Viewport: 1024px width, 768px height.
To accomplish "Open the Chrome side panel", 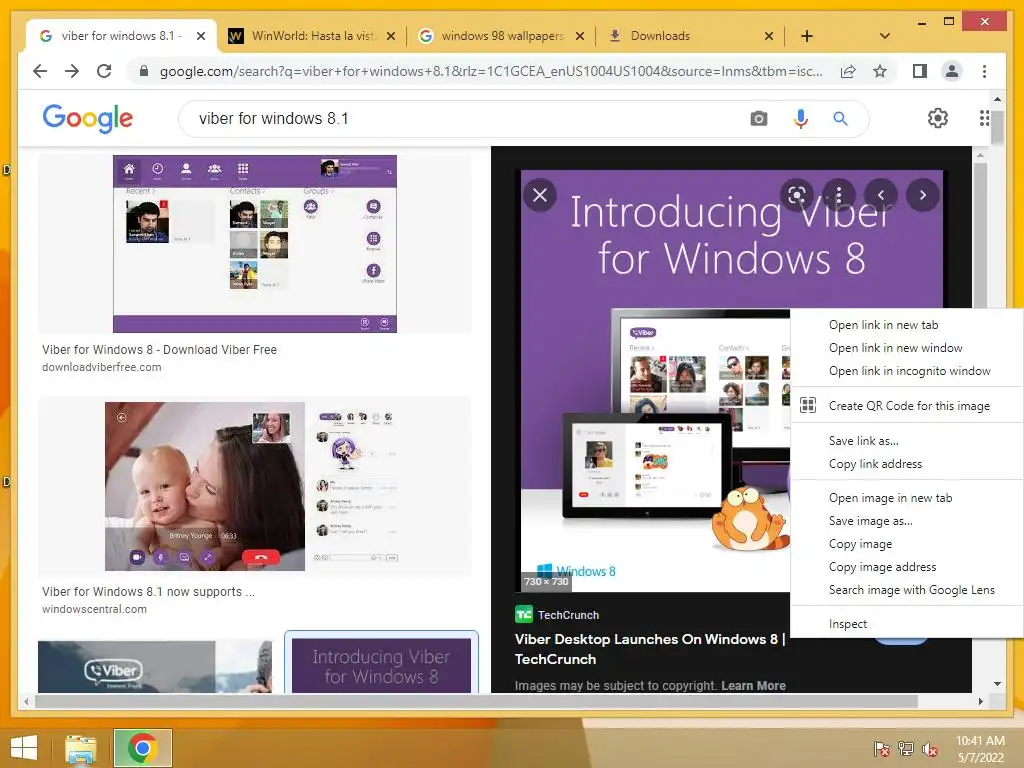I will tap(920, 71).
